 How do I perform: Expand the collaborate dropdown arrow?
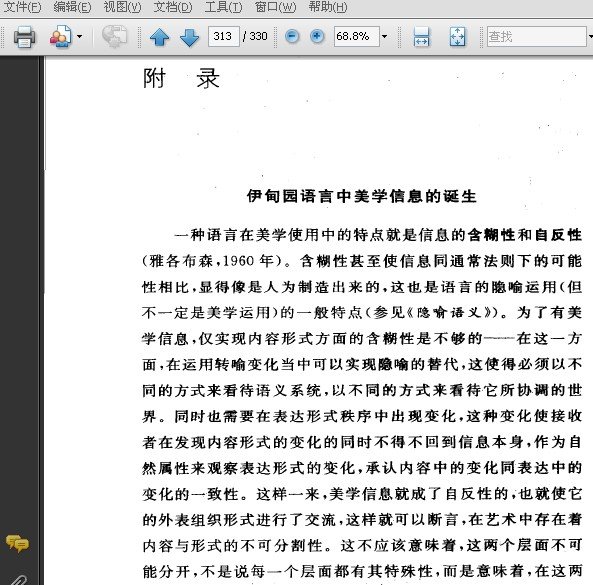coord(79,37)
